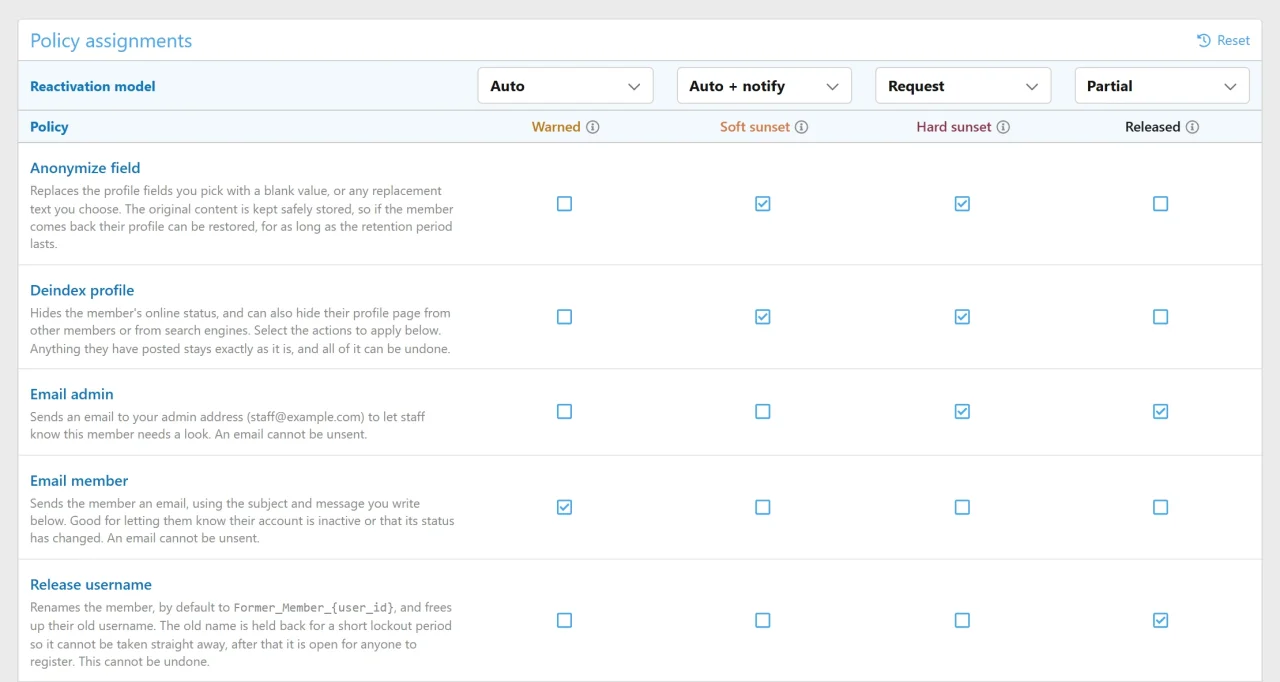Tick Email member for Hard sunset

click(x=962, y=508)
